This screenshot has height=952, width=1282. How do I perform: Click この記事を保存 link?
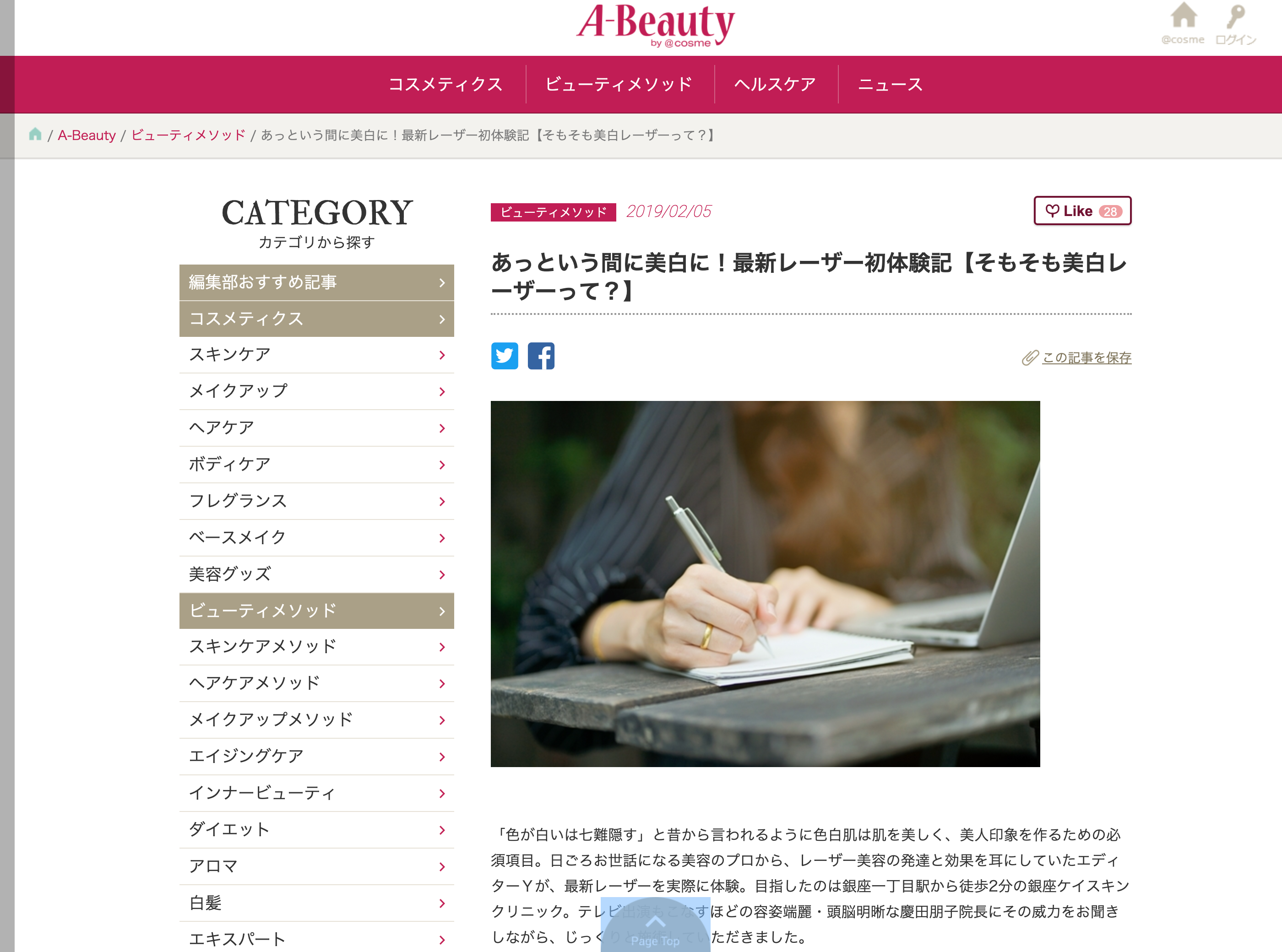point(1086,358)
